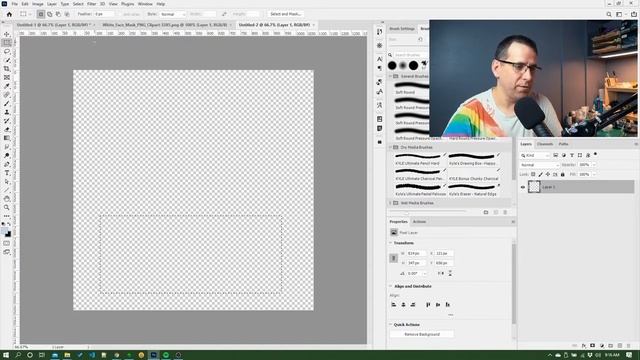Open the Window menu
This screenshot has width=640, height=360.
point(145,4)
